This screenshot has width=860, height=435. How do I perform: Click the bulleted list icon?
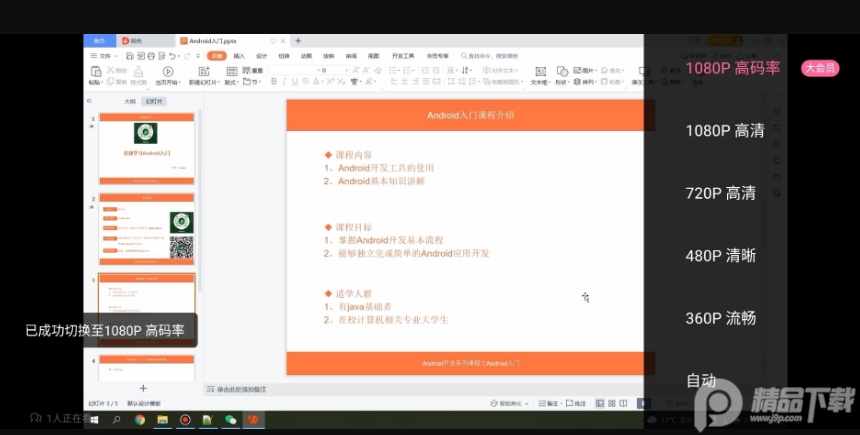click(x=393, y=70)
